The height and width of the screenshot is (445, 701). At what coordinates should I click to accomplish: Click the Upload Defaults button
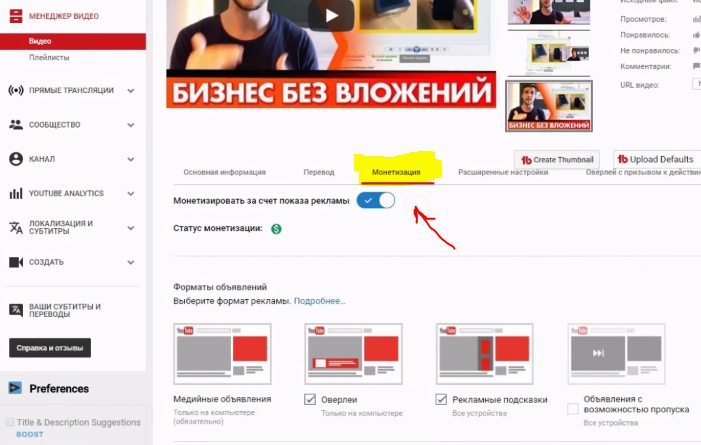pos(656,159)
